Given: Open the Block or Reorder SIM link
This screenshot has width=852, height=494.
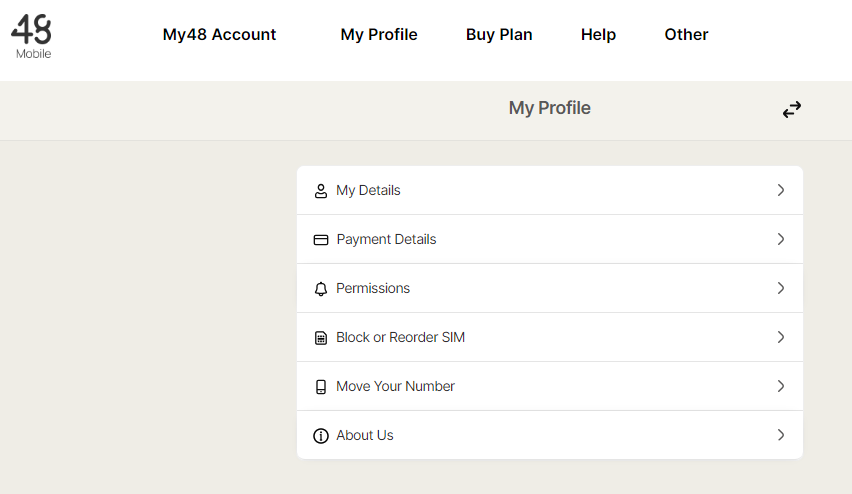Looking at the screenshot, I should coord(400,337).
